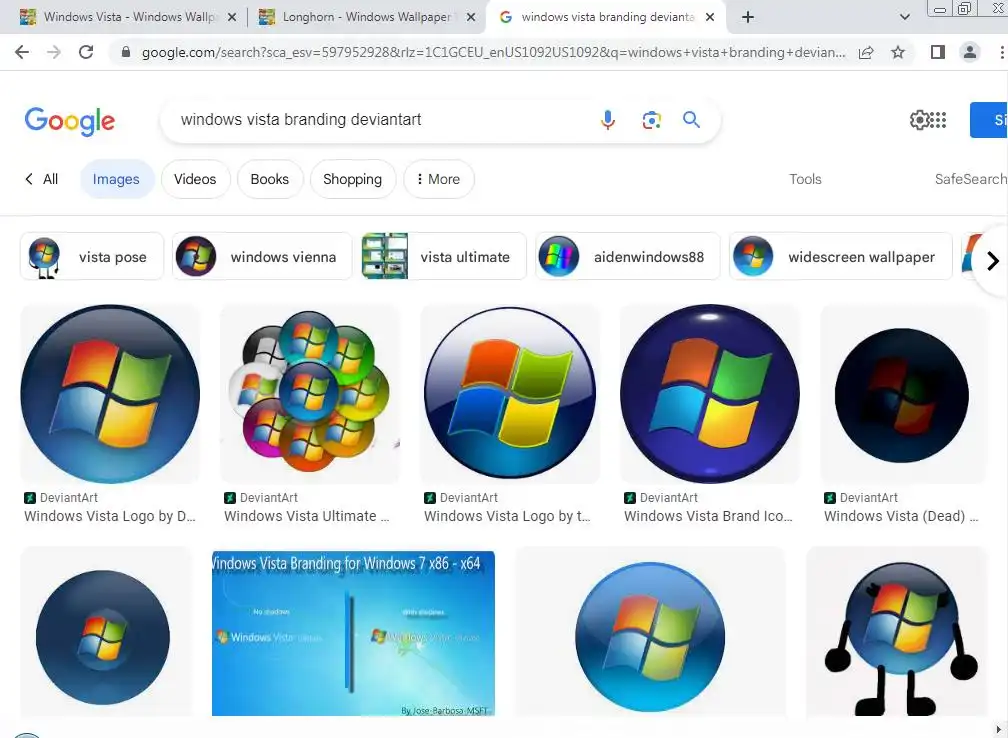Switch to the Longhorn Windows Wallpaper tab

tap(366, 17)
